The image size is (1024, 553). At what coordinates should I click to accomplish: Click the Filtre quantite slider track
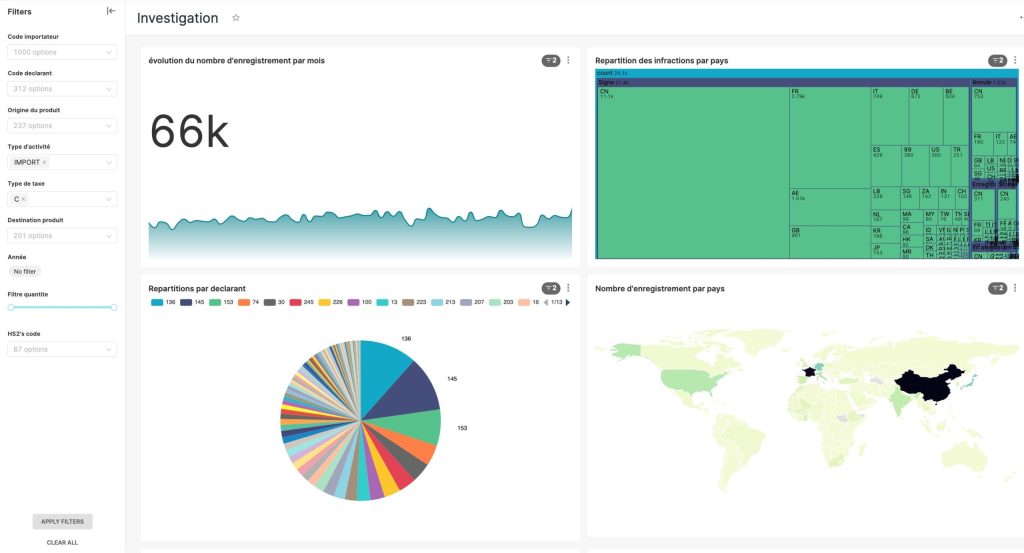[62, 308]
